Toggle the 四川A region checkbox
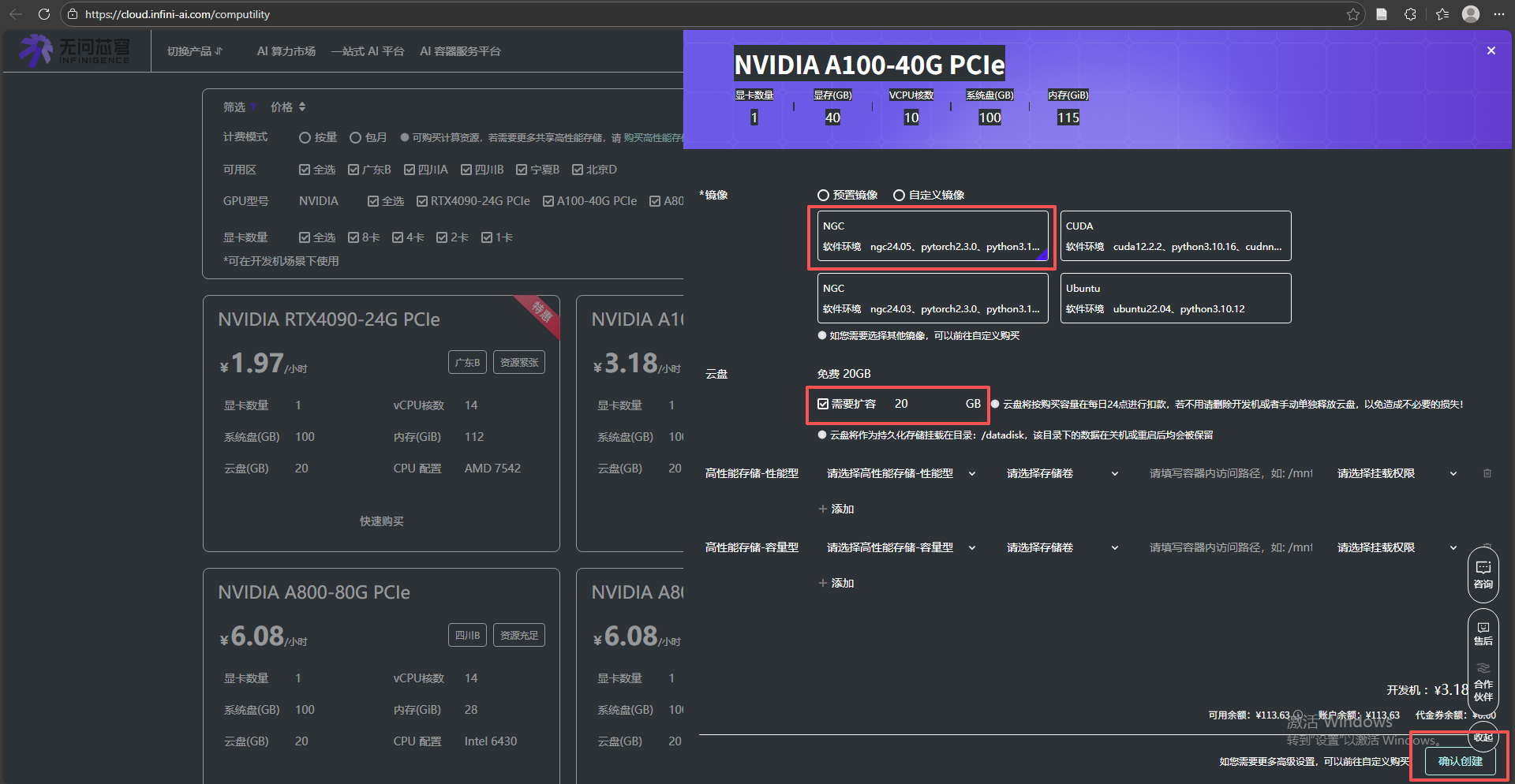1515x784 pixels. click(x=410, y=170)
